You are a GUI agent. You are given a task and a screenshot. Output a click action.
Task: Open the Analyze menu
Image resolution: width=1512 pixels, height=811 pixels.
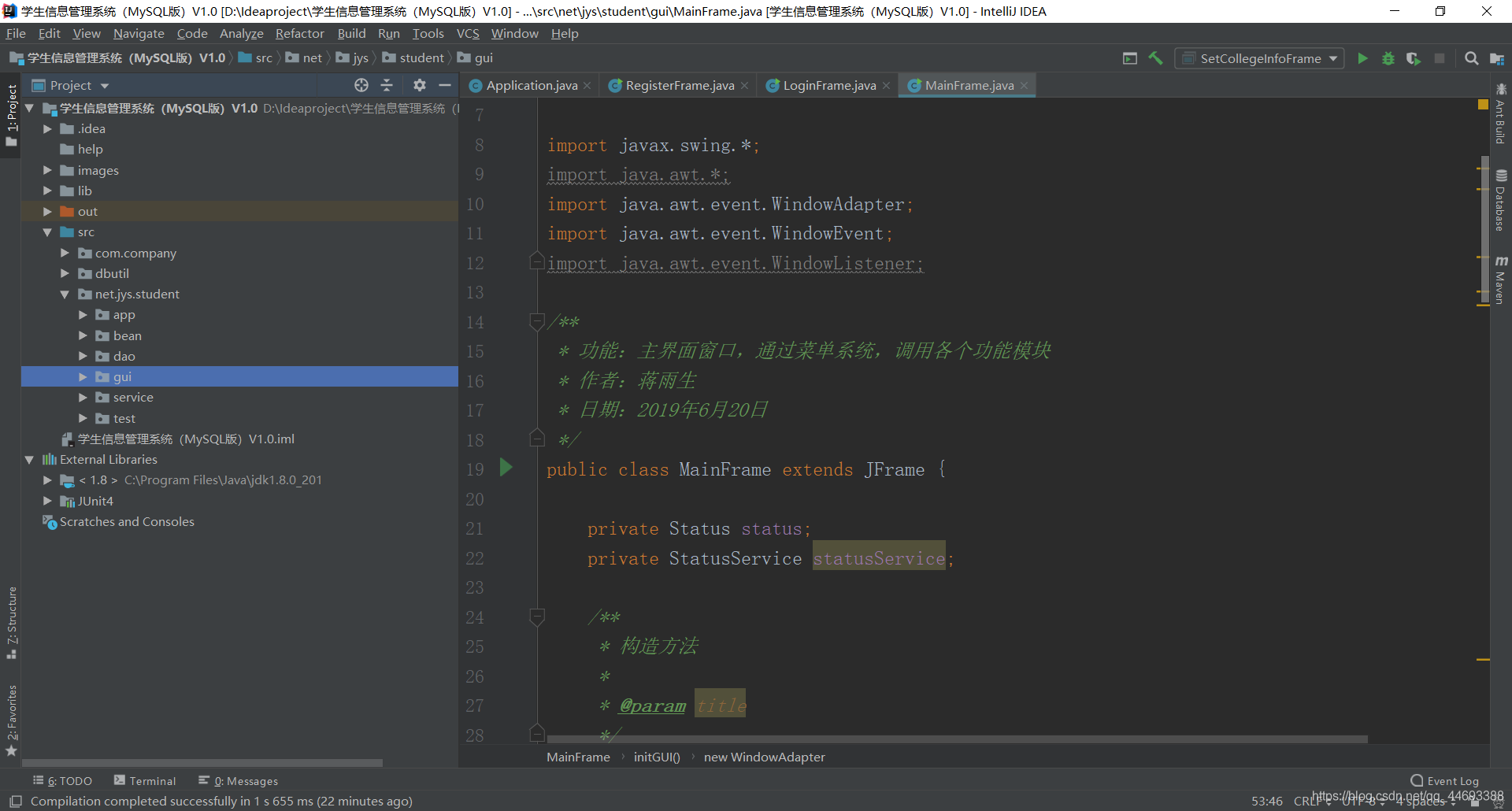pos(241,33)
